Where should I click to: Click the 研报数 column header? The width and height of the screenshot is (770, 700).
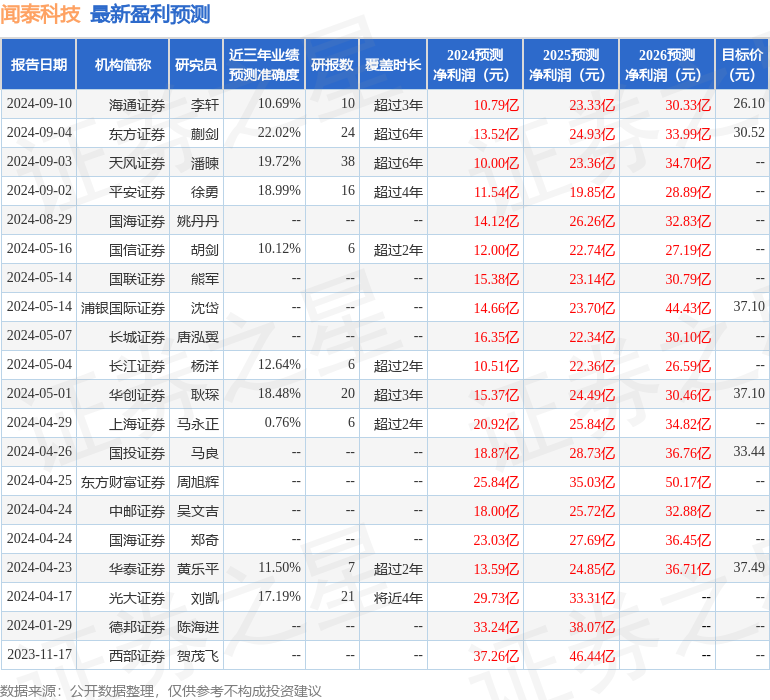coord(332,64)
